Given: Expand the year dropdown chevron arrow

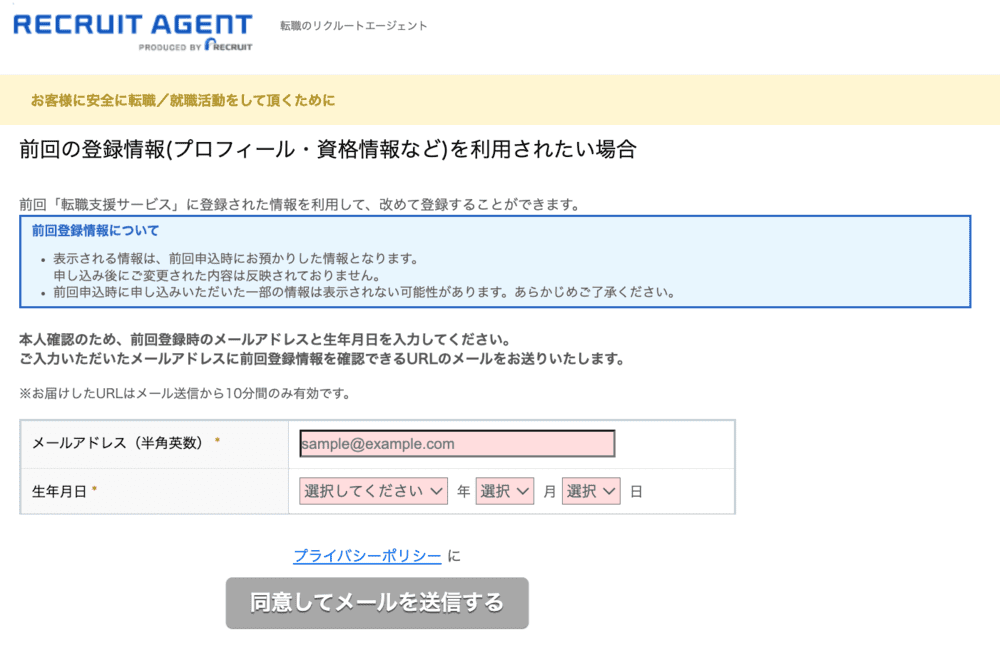Looking at the screenshot, I should (438, 490).
